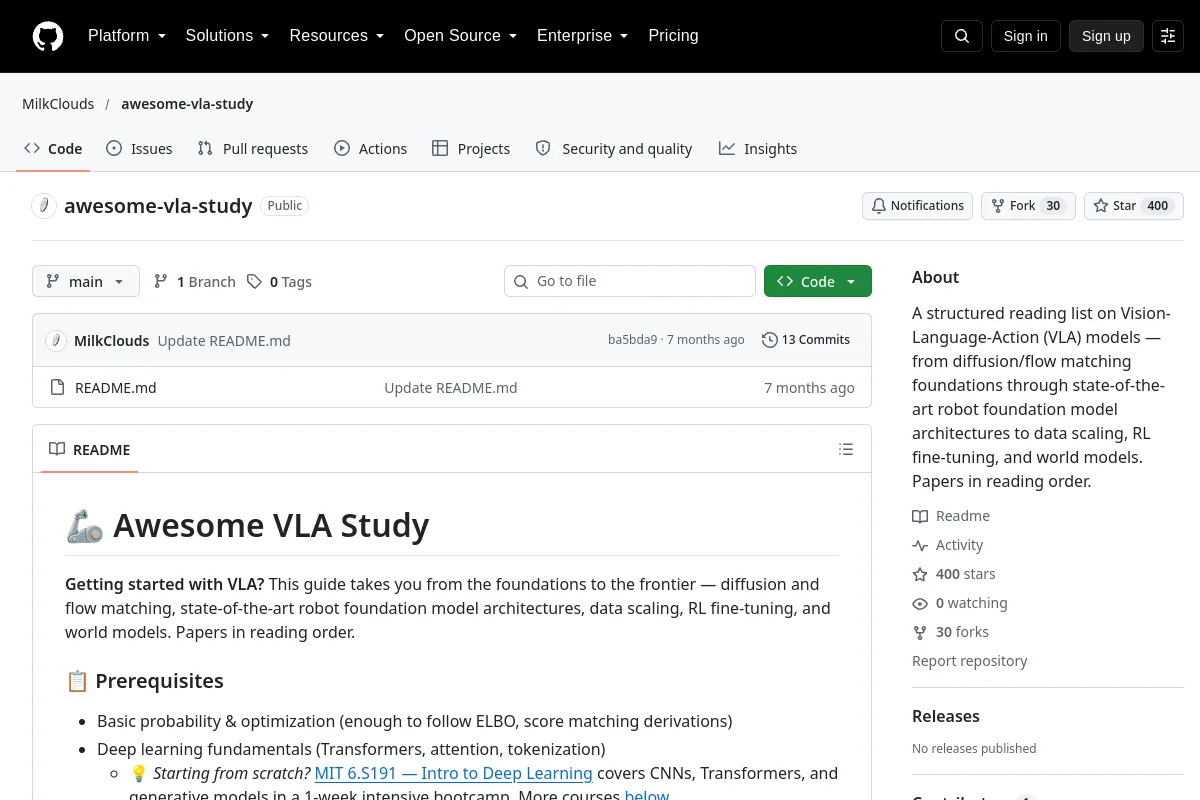The height and width of the screenshot is (800, 1200).
Task: View the 0 Tags link
Action: 280,282
